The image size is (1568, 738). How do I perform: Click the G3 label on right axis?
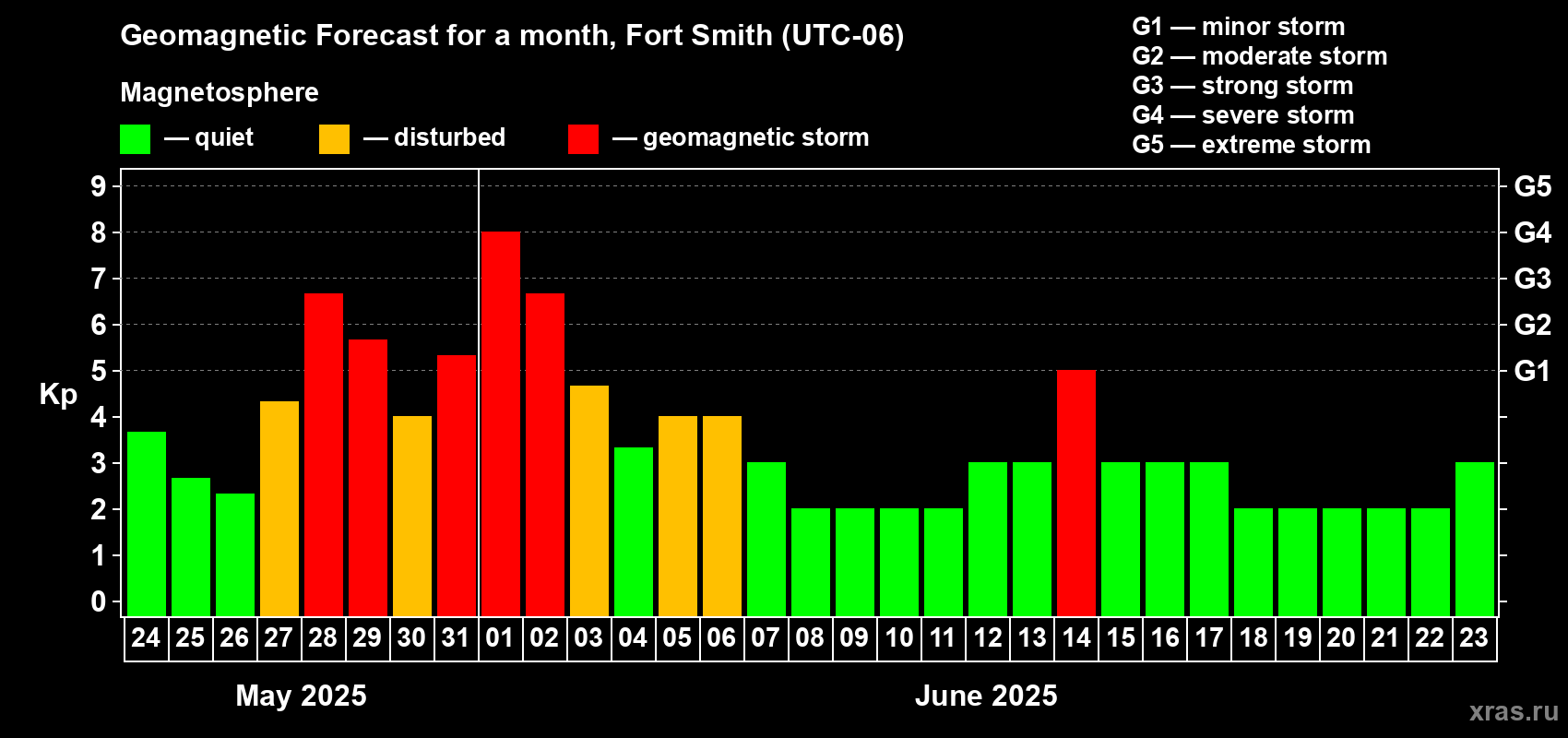coord(1533,279)
